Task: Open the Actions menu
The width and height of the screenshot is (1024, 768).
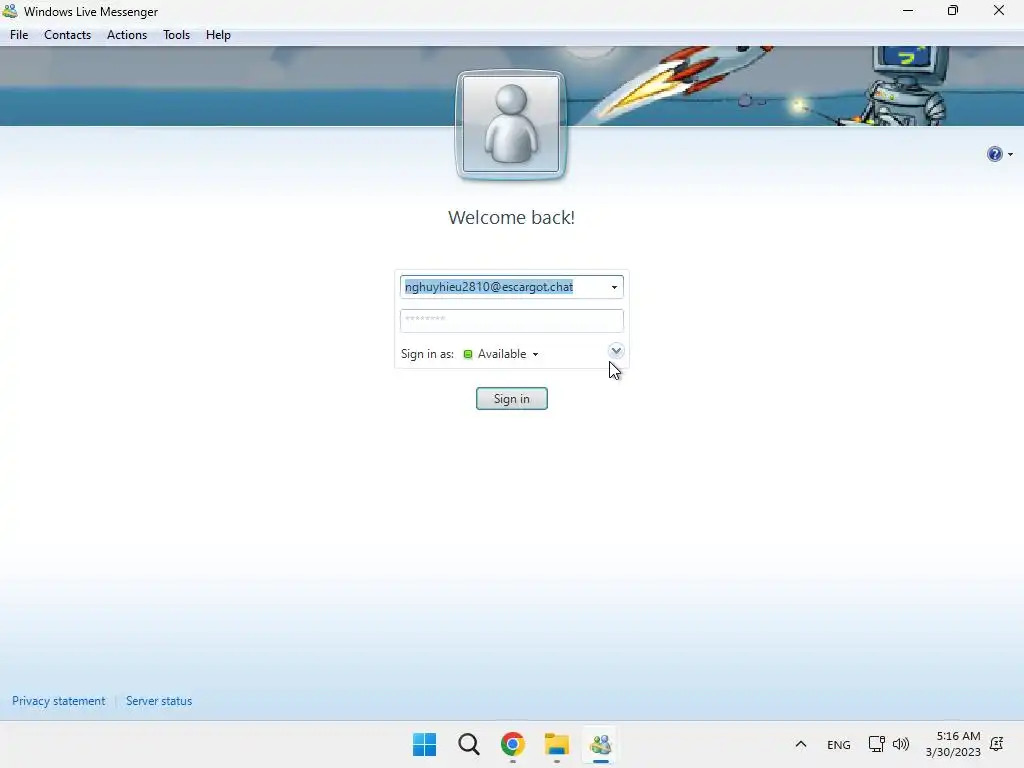Action: pos(127,35)
